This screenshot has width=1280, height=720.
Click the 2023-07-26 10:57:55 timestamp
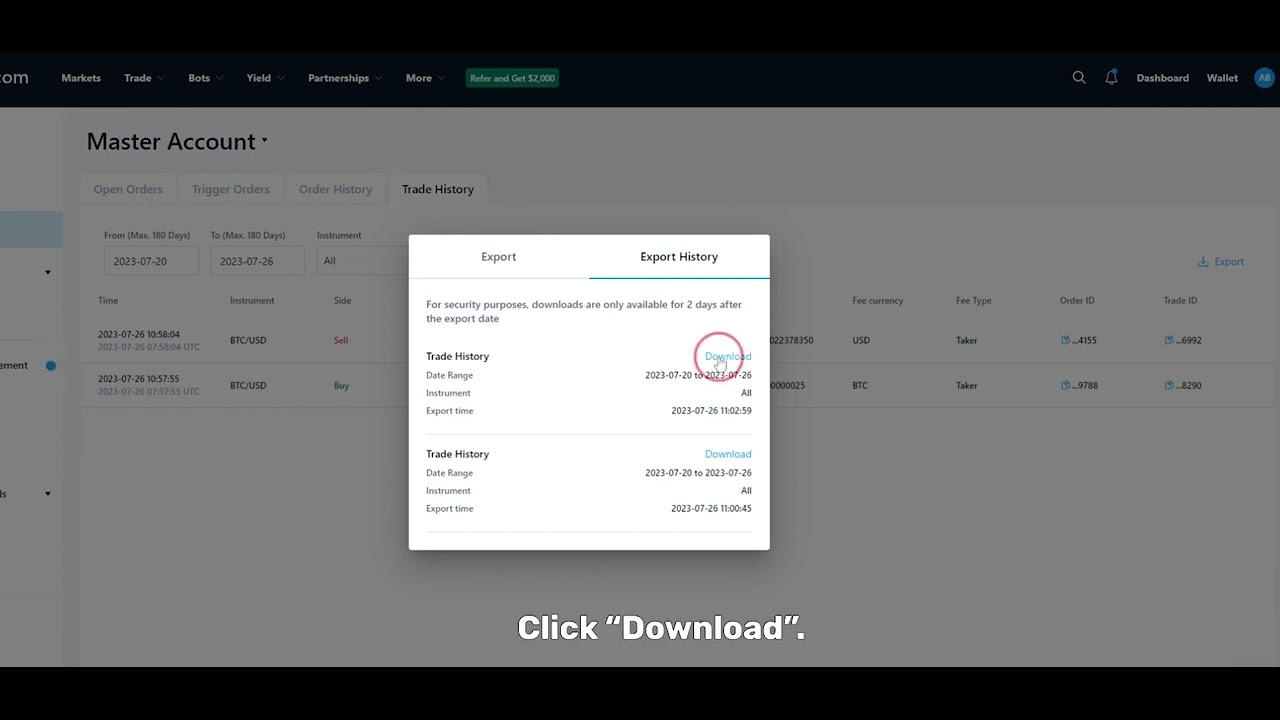tap(139, 379)
